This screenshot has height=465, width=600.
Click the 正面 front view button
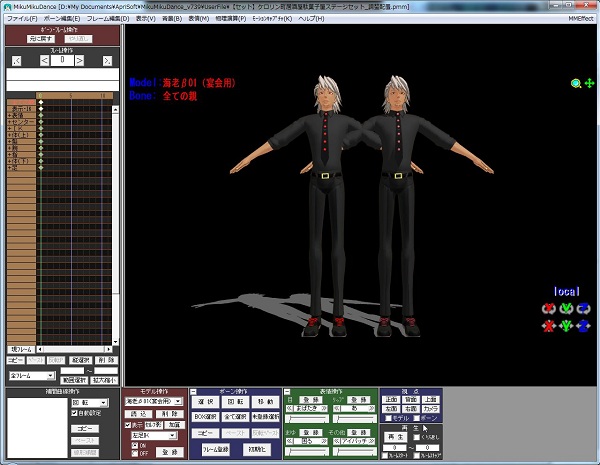(391, 399)
